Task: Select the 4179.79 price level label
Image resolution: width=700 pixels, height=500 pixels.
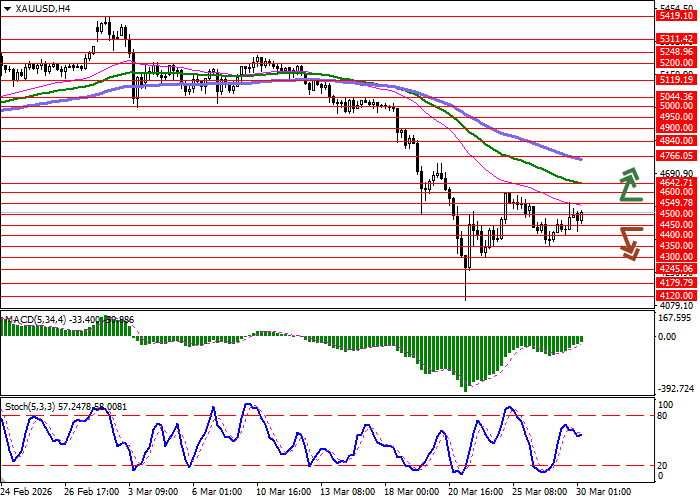Action: pyautogui.click(x=676, y=283)
